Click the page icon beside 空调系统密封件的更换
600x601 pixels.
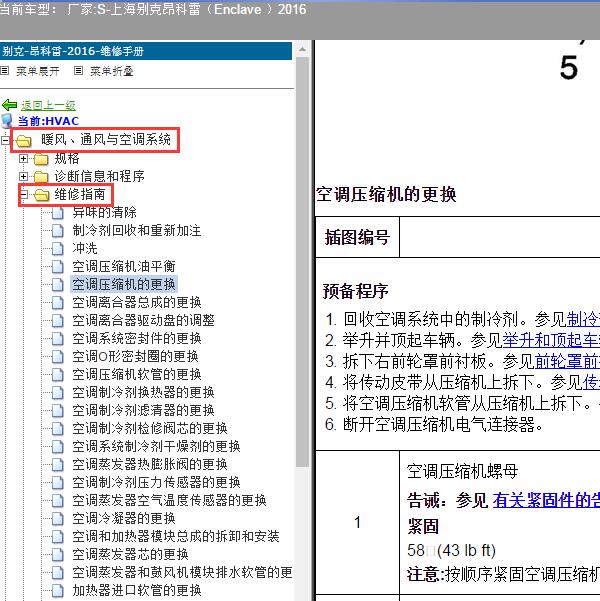point(58,339)
